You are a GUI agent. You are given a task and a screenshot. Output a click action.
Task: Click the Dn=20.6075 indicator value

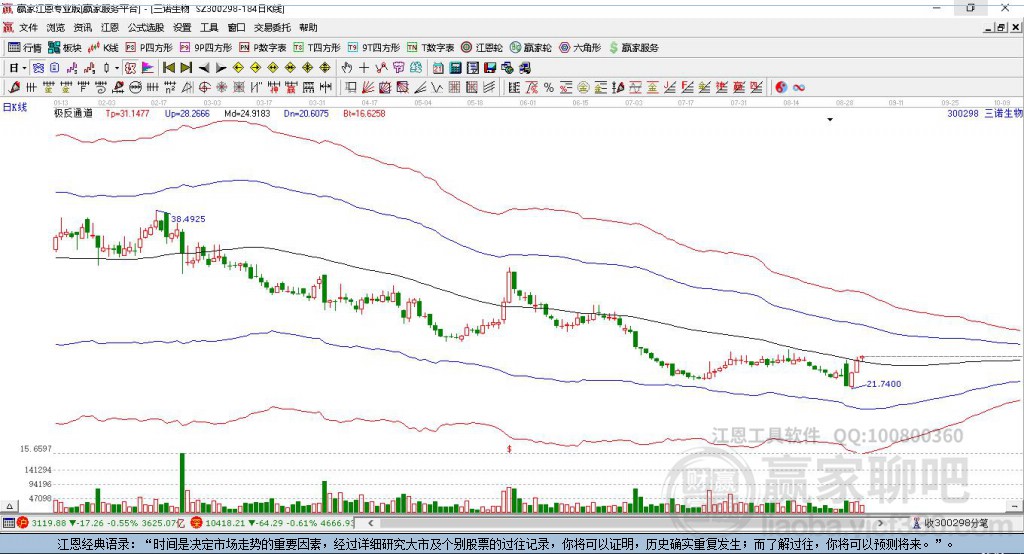[306, 113]
